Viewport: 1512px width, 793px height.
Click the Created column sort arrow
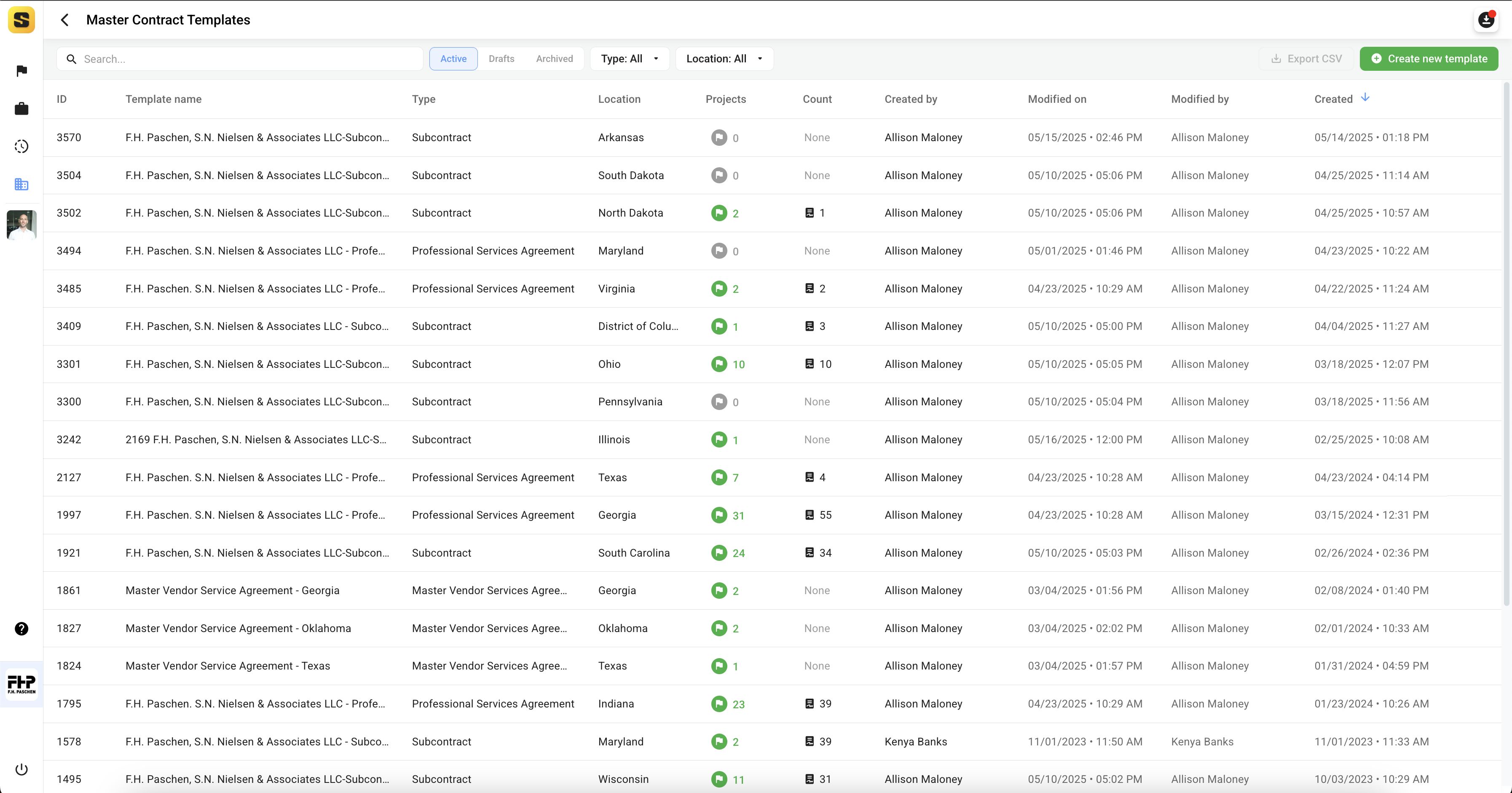click(1365, 97)
